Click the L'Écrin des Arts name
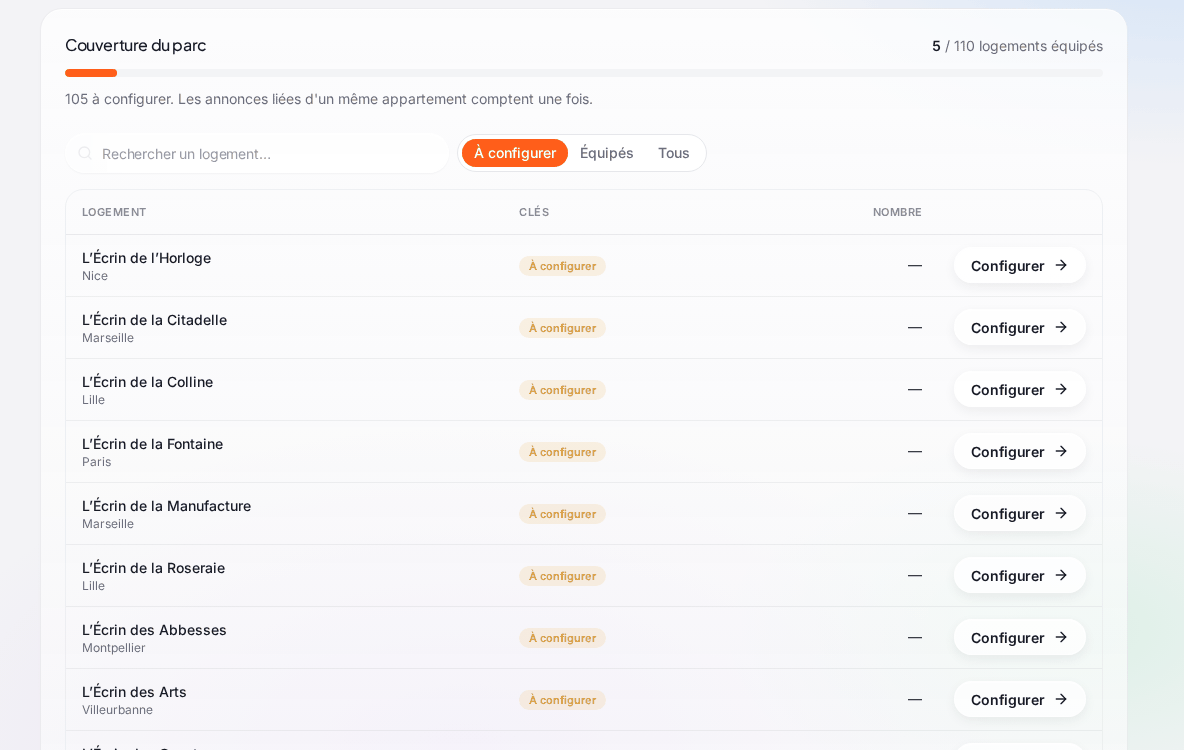Viewport: 1184px width, 750px height. [x=134, y=691]
